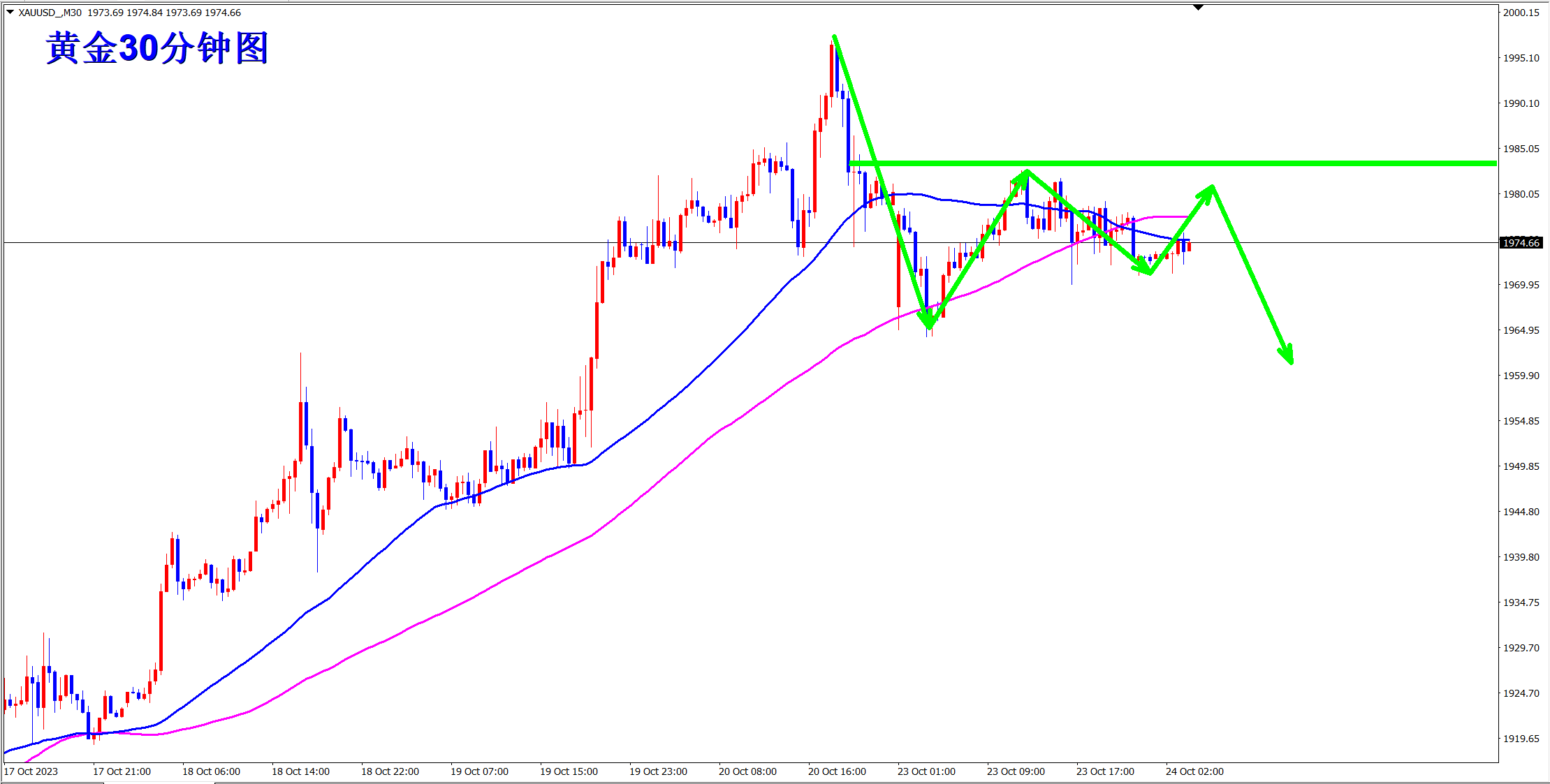Click the green arrow head at the 23 Oct 01:00 low
This screenshot has height=784, width=1550.
point(928,323)
